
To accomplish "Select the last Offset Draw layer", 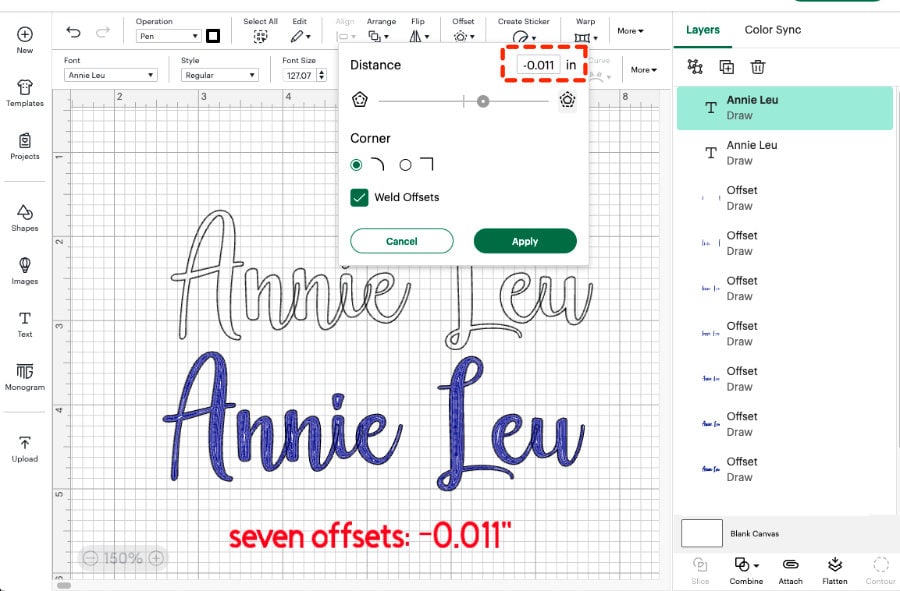I will point(785,469).
